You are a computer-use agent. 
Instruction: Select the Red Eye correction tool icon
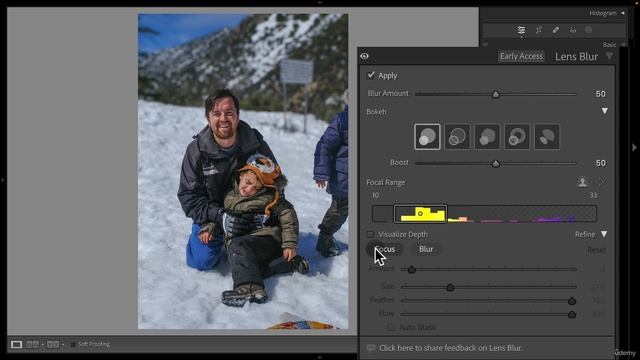(573, 30)
